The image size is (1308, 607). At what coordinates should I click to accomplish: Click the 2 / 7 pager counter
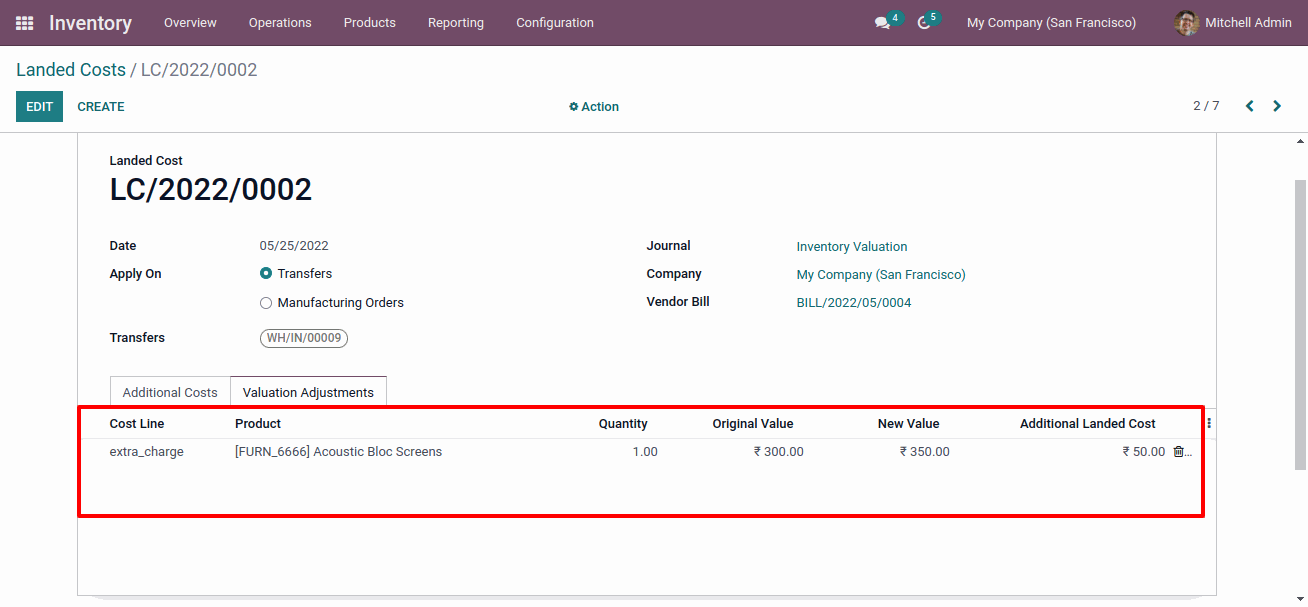point(1206,106)
